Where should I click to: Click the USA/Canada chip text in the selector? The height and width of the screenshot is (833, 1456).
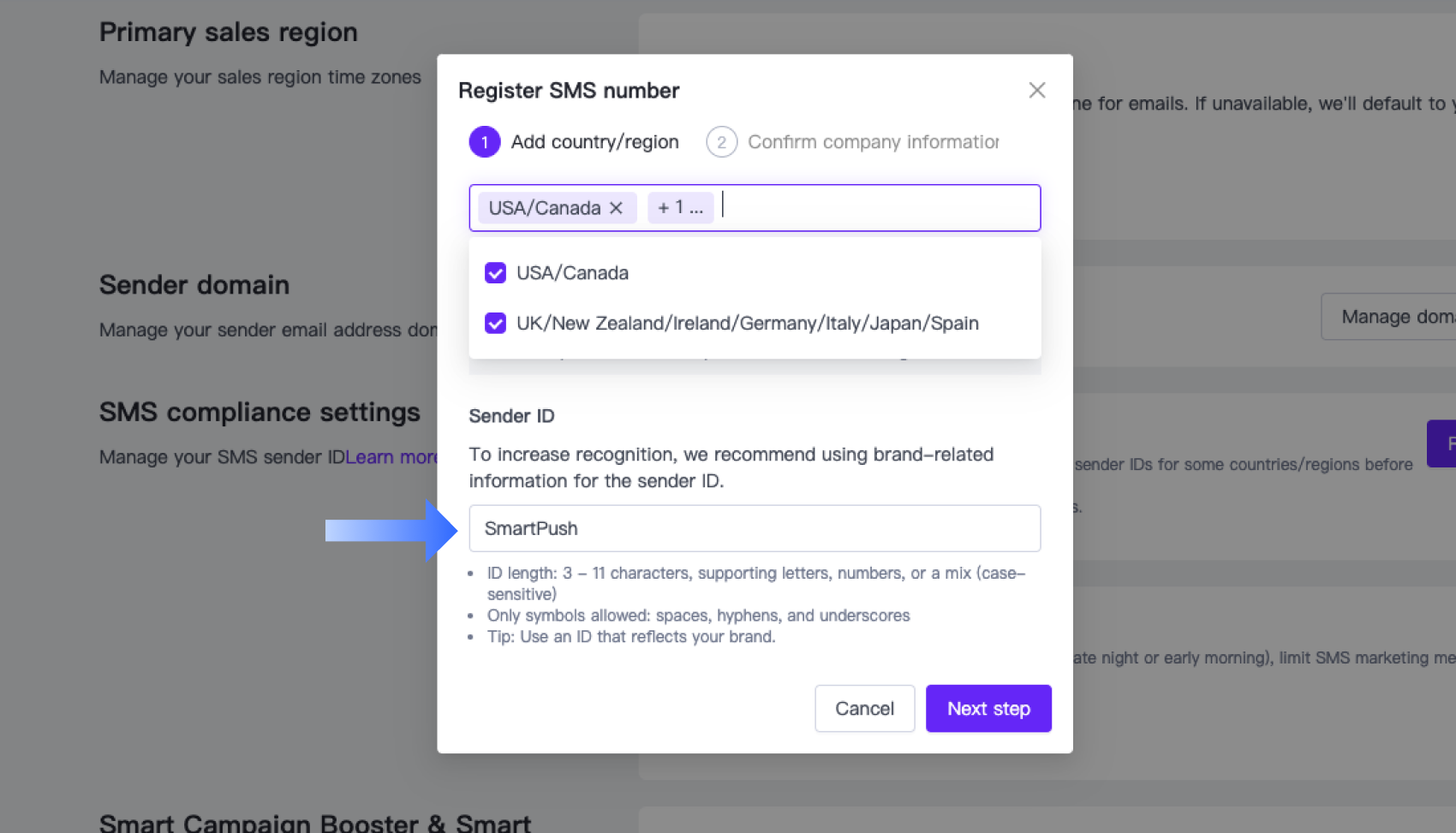545,208
